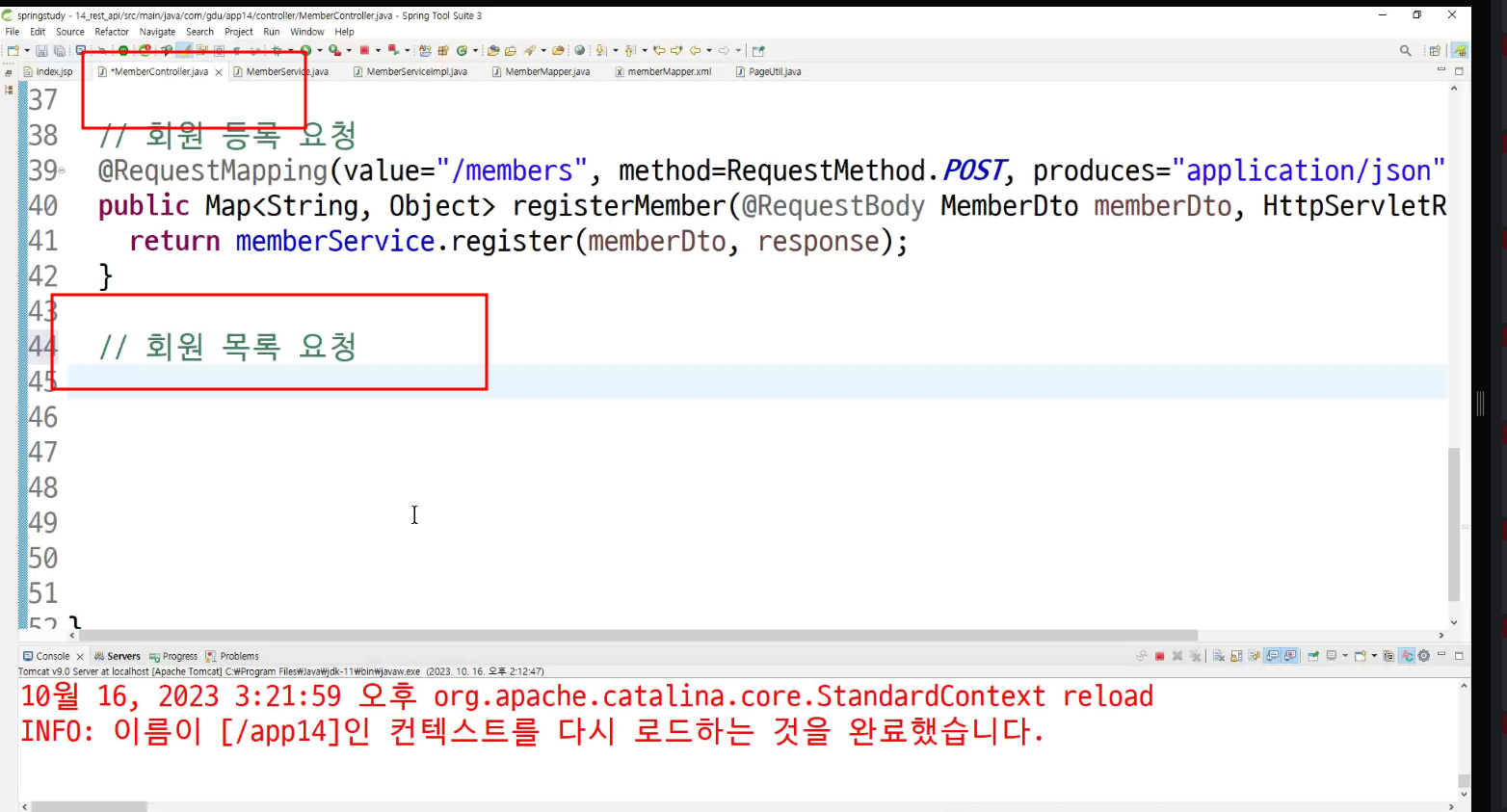
Task: Open the Stop dropdown arrow
Action: pos(378,50)
